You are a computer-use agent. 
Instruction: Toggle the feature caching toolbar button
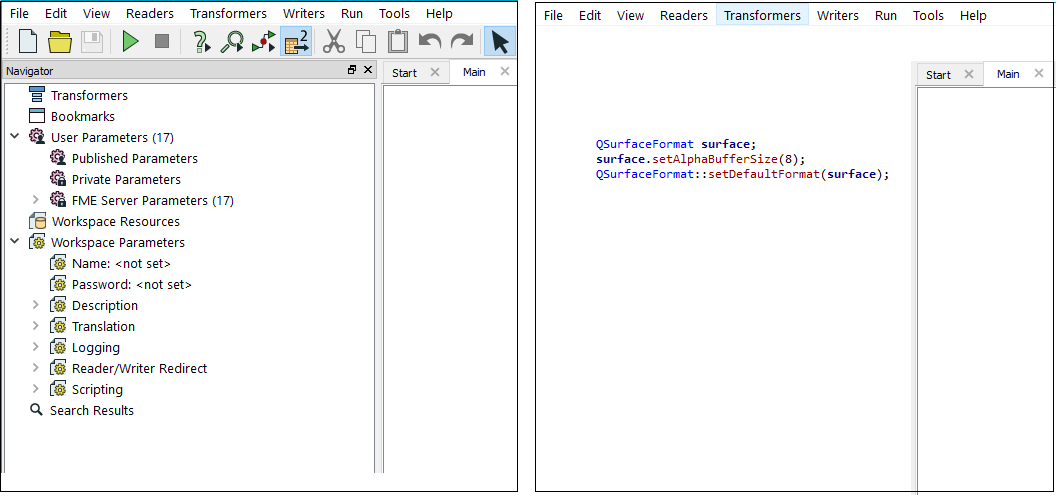pos(296,42)
